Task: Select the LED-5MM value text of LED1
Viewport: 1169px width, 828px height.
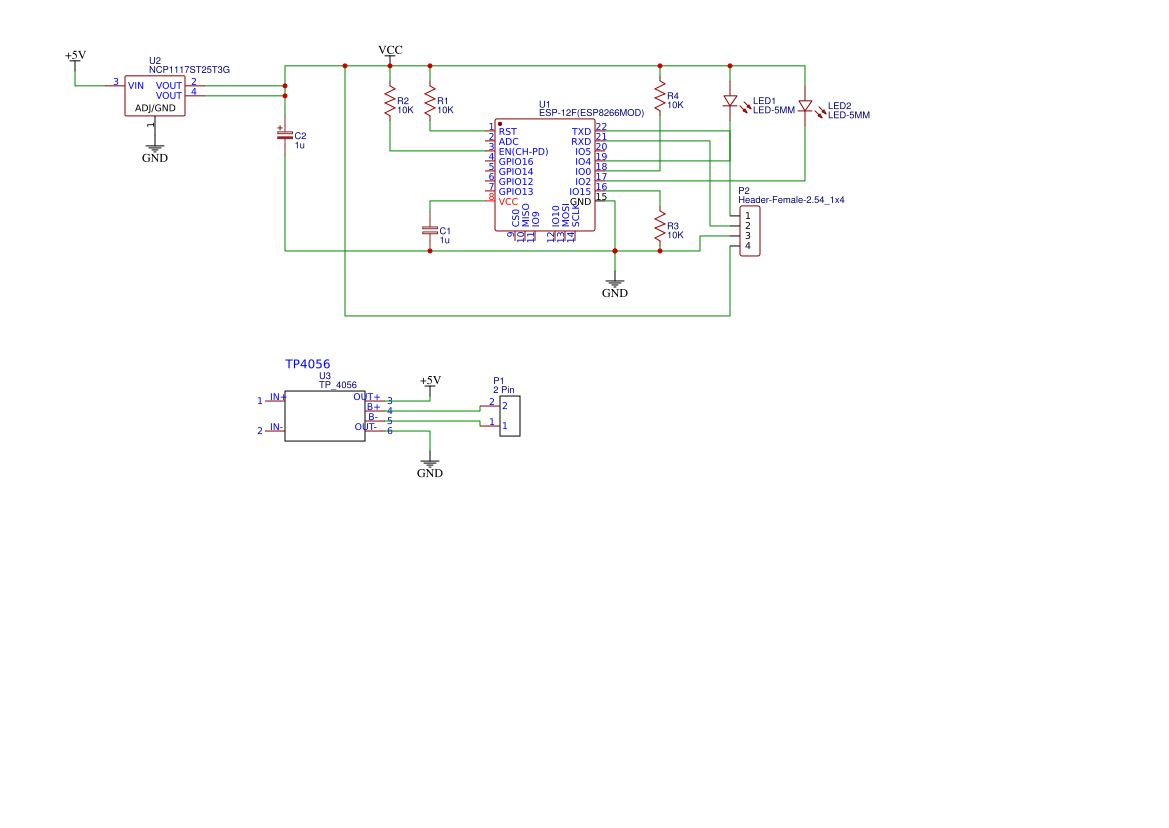Action: coord(774,110)
